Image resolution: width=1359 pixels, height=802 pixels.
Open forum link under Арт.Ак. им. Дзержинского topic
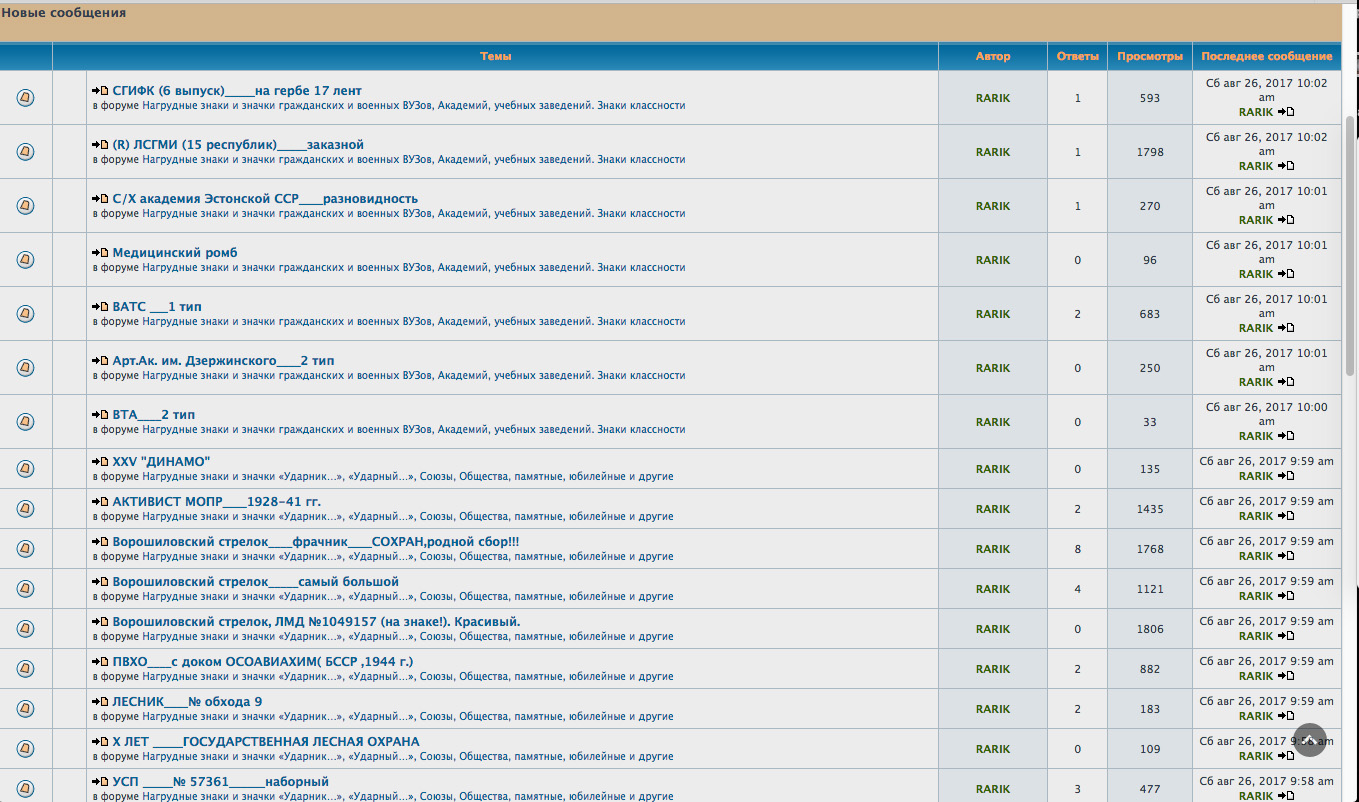point(413,375)
